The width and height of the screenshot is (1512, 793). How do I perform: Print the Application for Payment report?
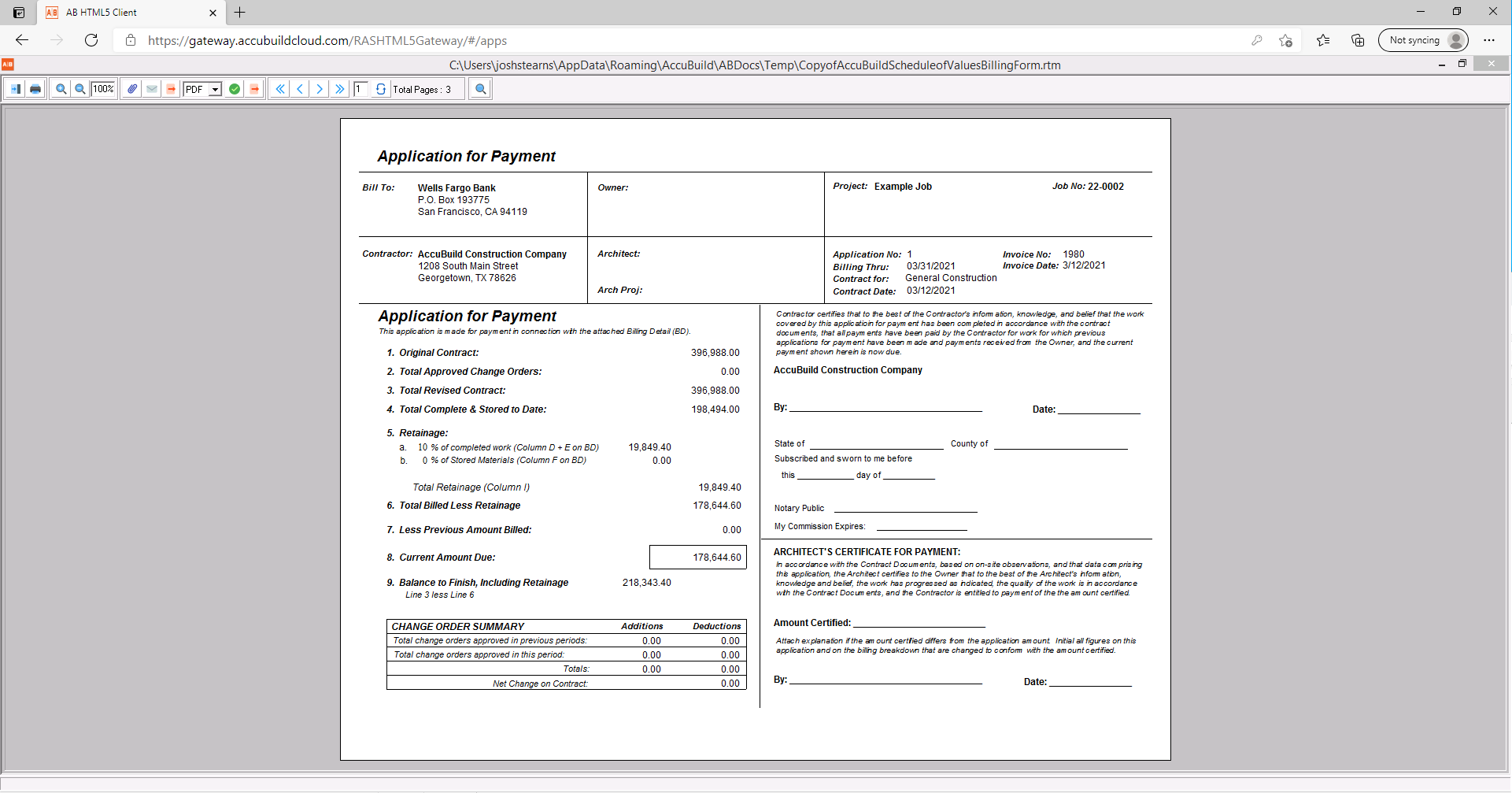[35, 88]
